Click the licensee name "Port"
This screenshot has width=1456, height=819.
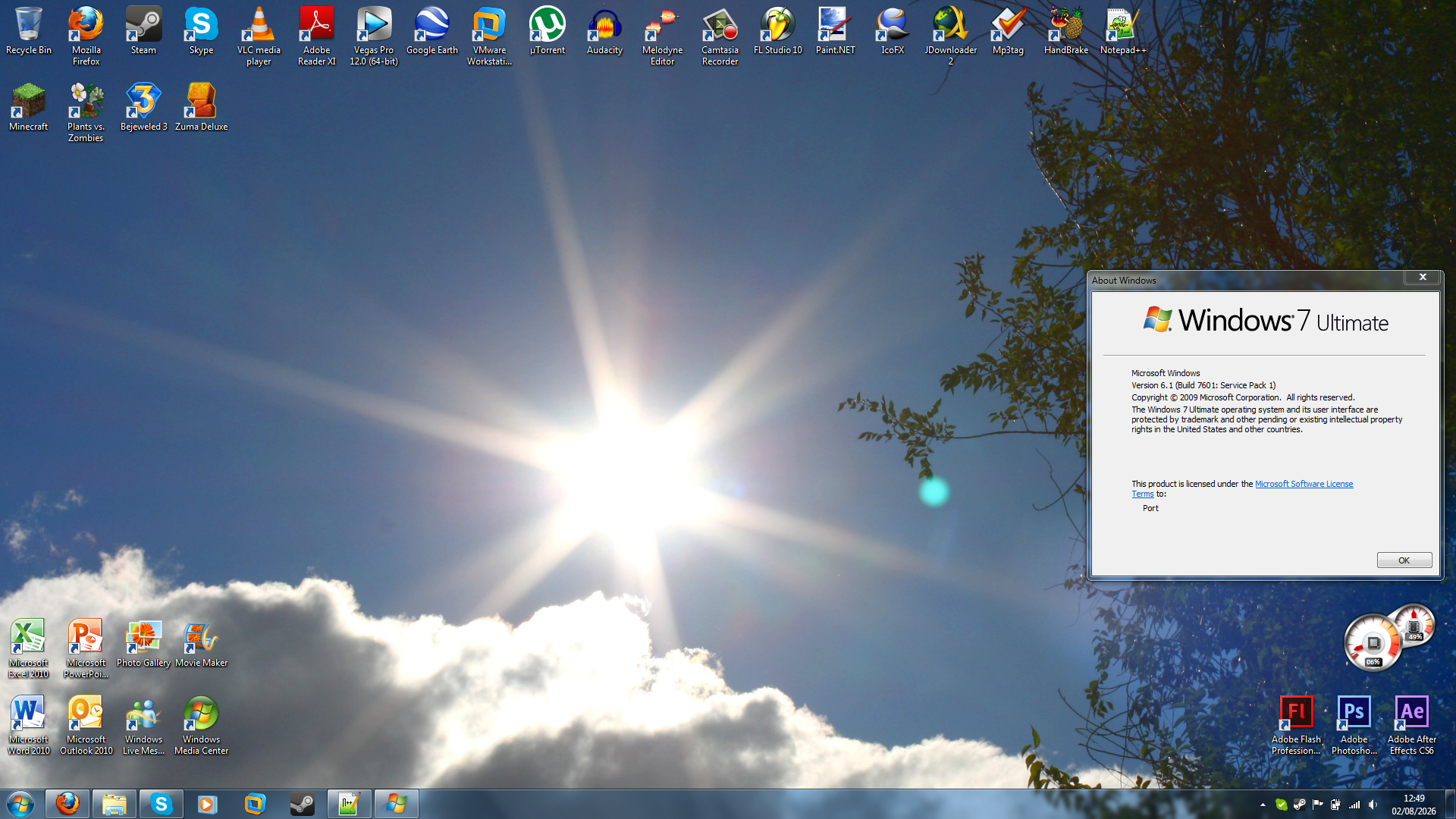point(1150,508)
